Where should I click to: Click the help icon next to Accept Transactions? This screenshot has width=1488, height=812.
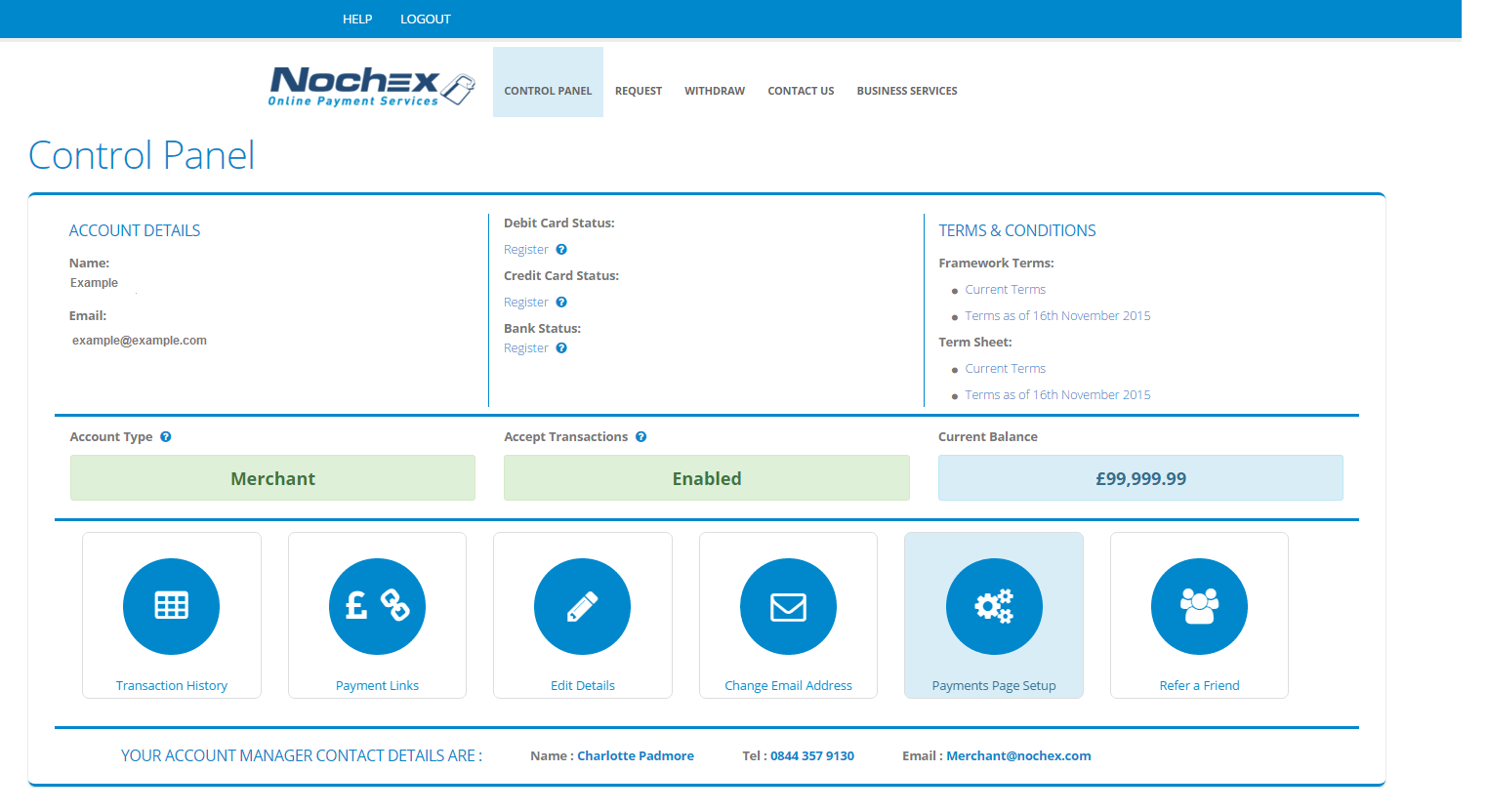641,437
